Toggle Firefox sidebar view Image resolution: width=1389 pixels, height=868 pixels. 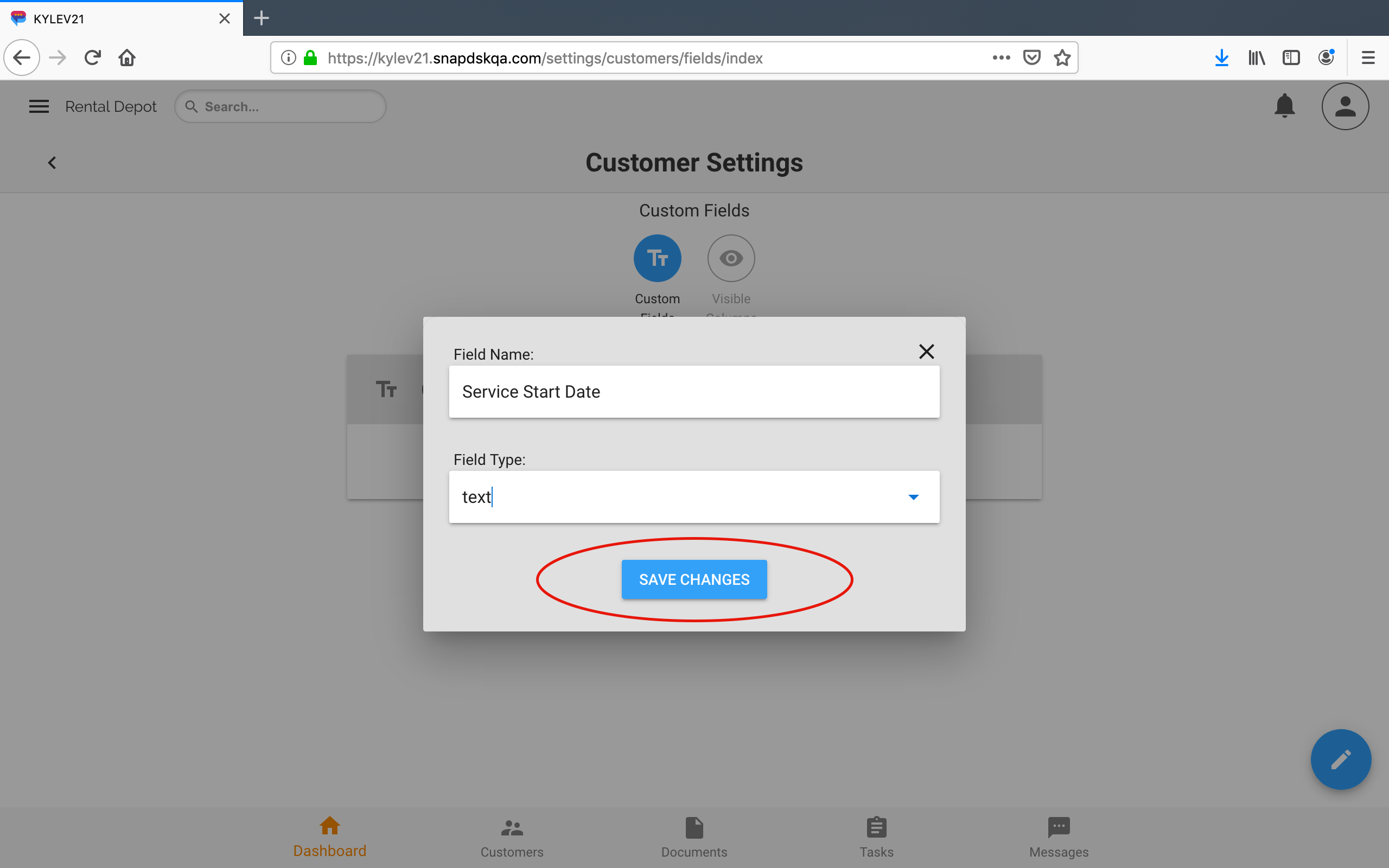click(1291, 58)
